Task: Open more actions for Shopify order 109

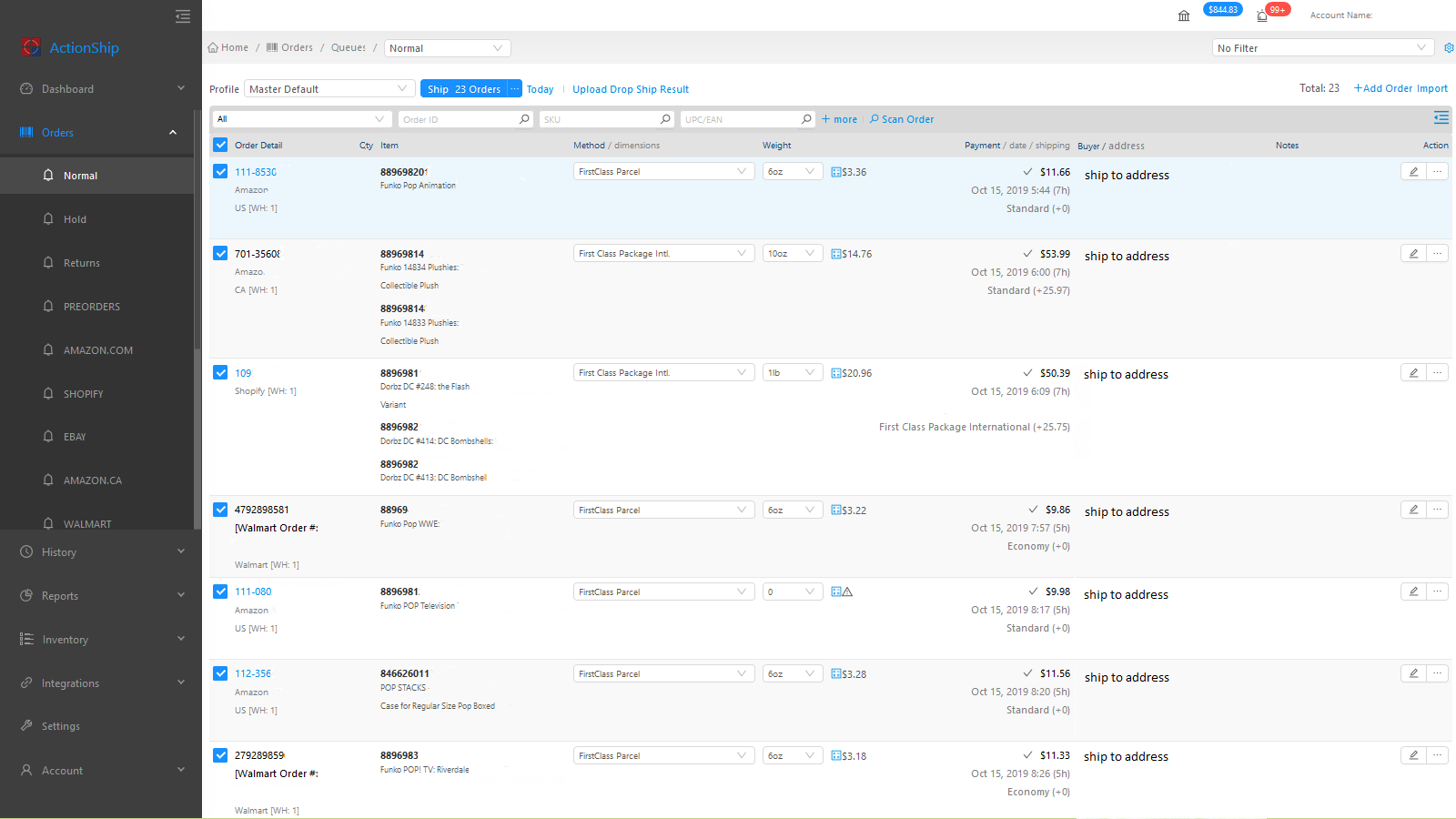Action: point(1437,372)
